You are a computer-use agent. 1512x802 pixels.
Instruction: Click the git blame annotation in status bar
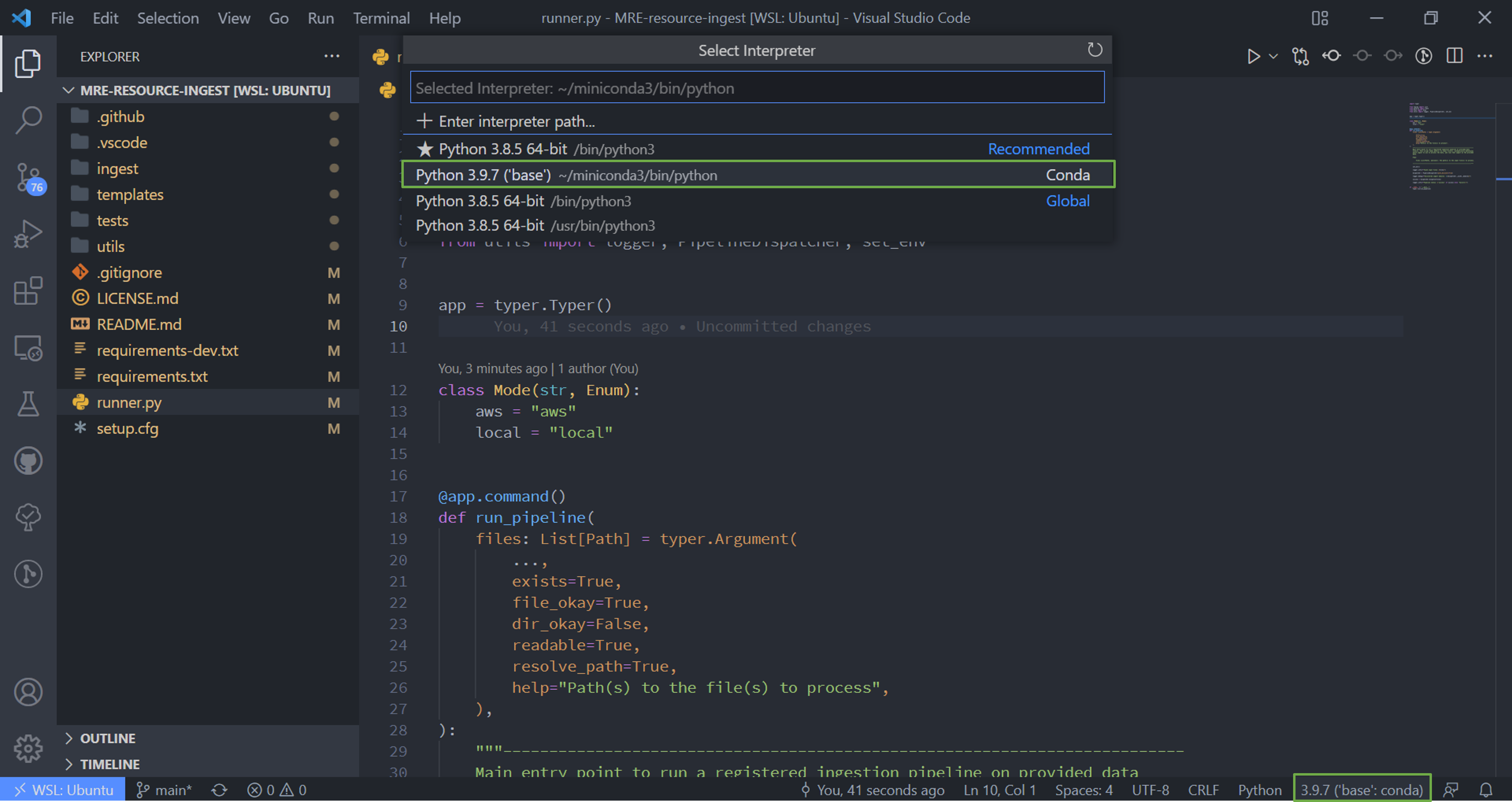click(x=874, y=790)
